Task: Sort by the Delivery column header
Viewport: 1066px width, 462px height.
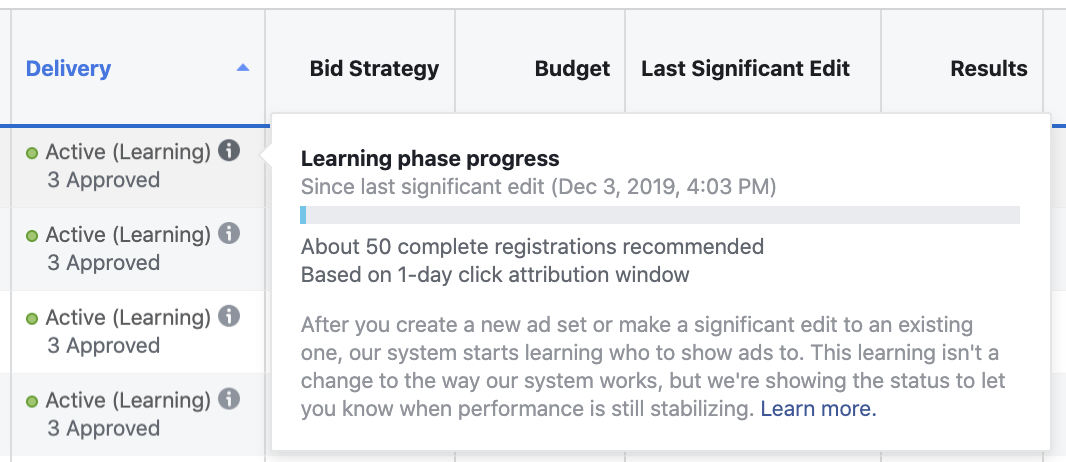Action: click(68, 69)
